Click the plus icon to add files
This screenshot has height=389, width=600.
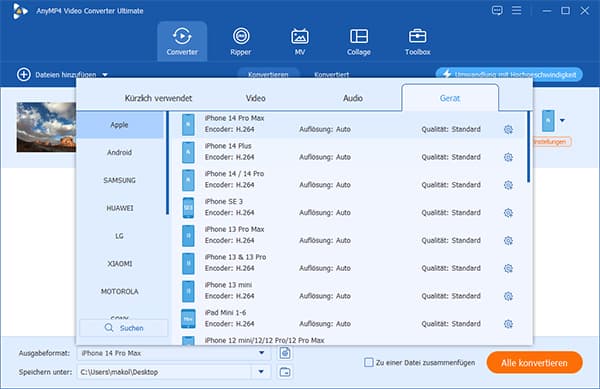[24, 75]
